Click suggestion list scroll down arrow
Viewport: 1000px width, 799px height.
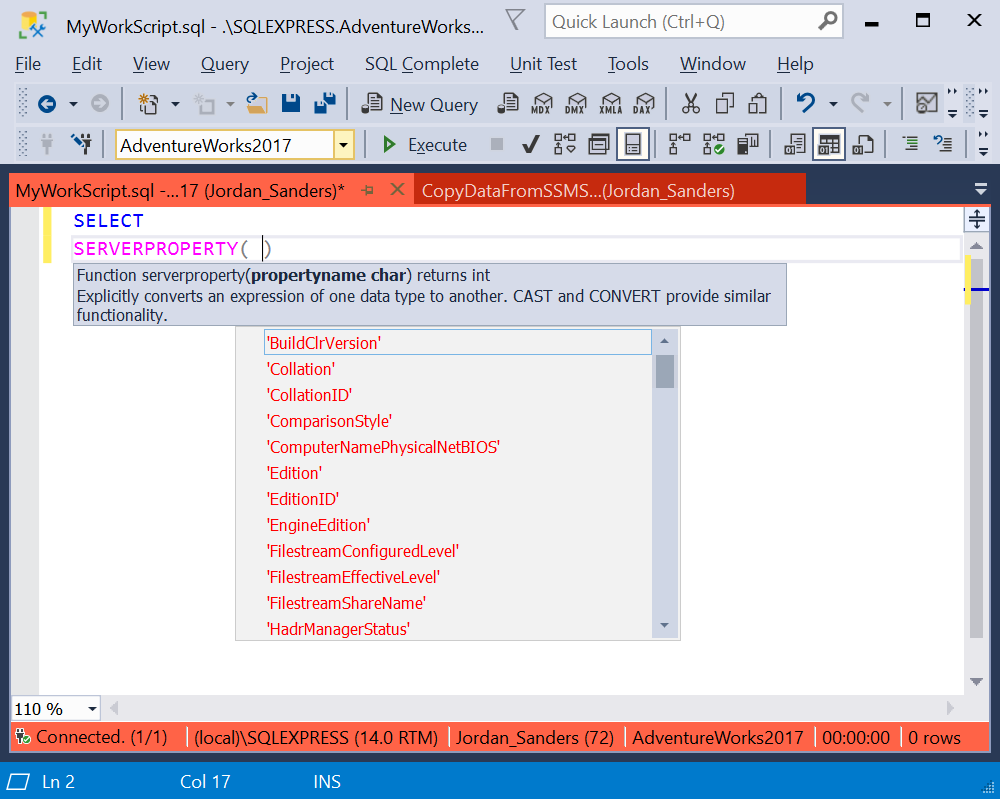click(665, 626)
